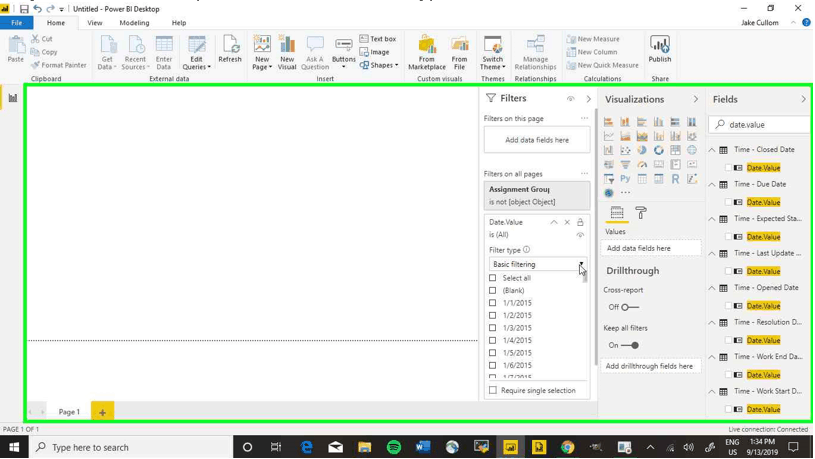This screenshot has width=815, height=459.
Task: Choose the scatter chart visualization
Action: point(625,150)
